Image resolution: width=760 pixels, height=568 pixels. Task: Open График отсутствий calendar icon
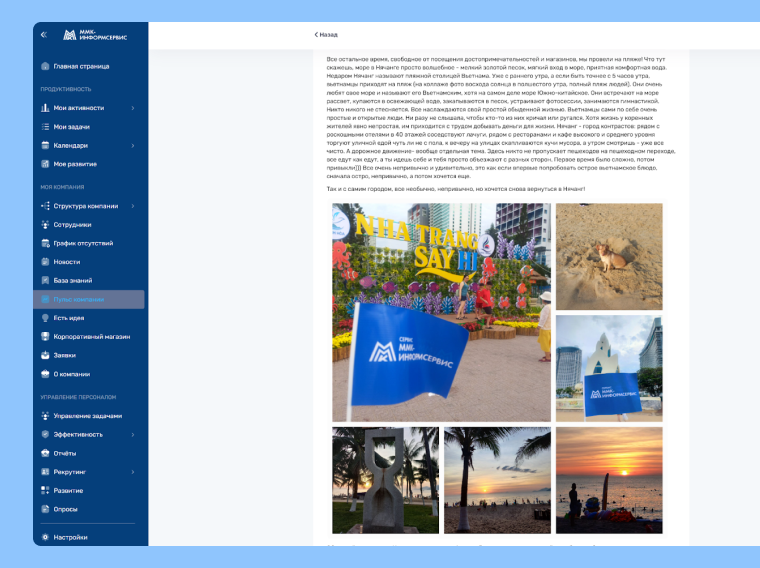[x=45, y=243]
